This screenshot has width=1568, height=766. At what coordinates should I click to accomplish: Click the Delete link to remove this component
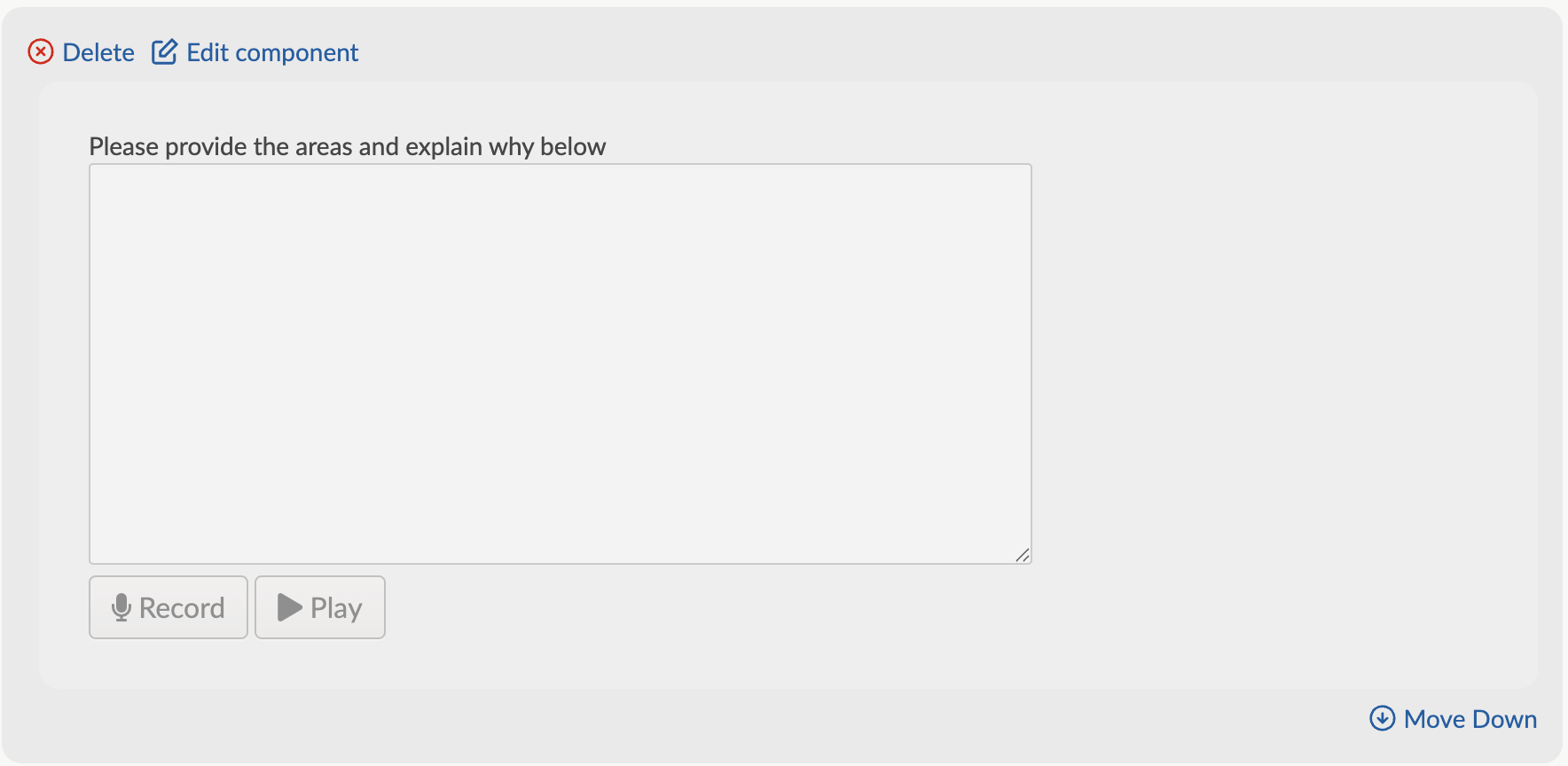[98, 52]
